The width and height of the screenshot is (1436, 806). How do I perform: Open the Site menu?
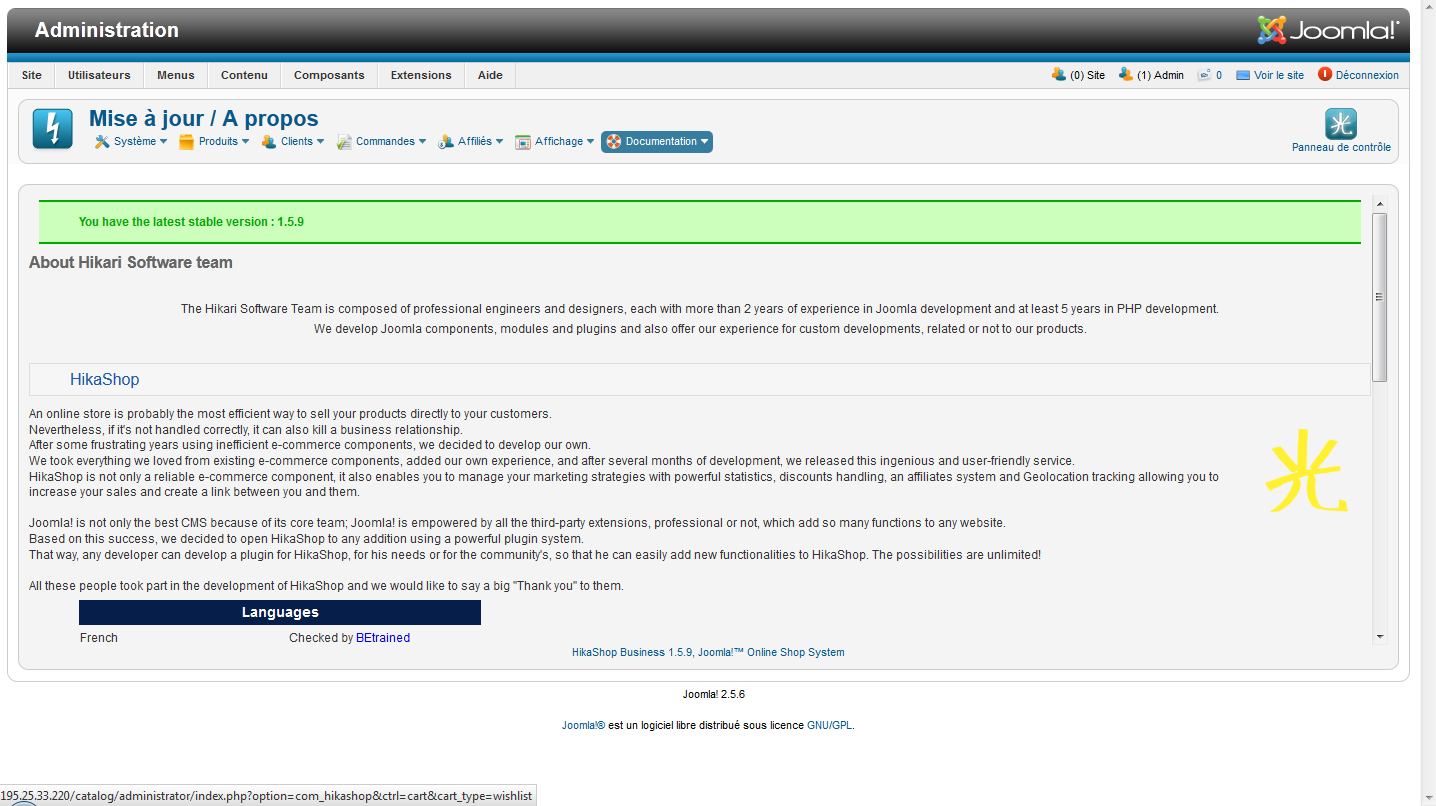point(32,75)
